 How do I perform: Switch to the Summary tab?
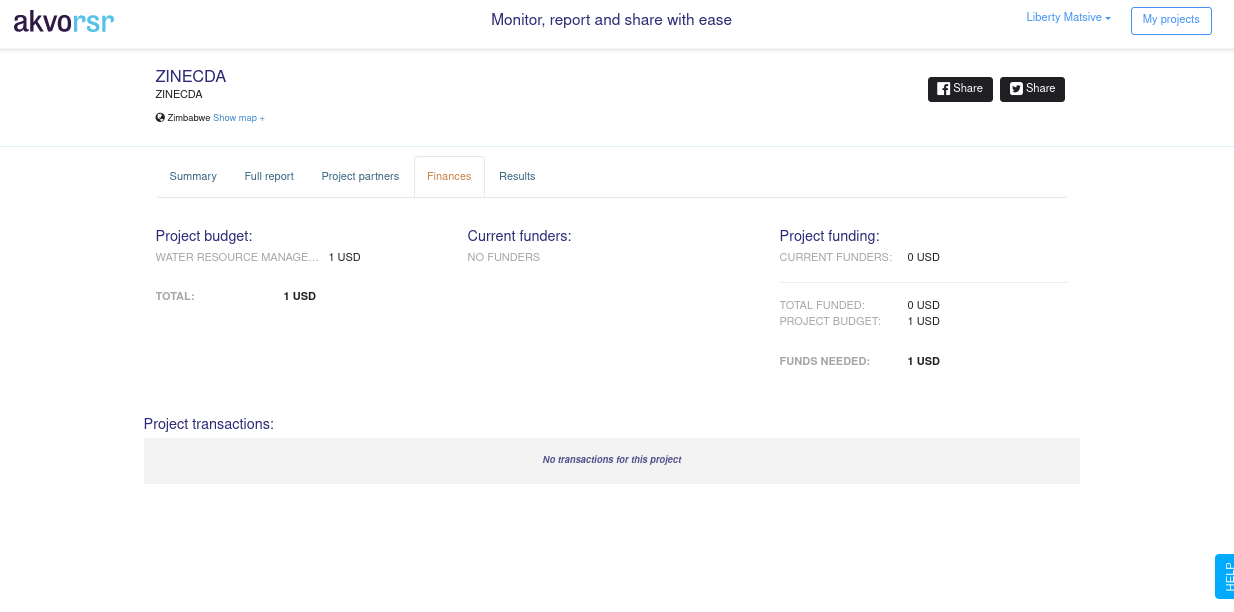pos(193,177)
